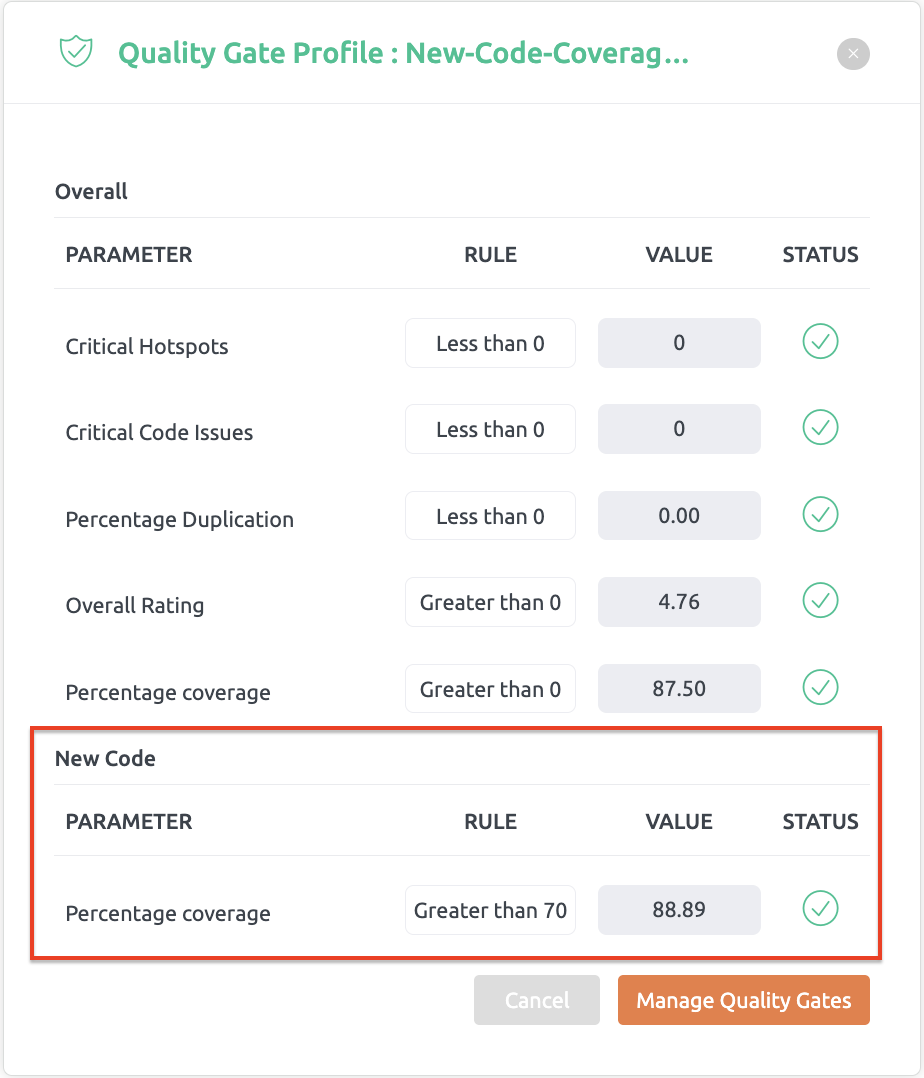Click the Percentage Duplication status checkmark
Image resolution: width=924 pixels, height=1078 pixels.
click(820, 514)
